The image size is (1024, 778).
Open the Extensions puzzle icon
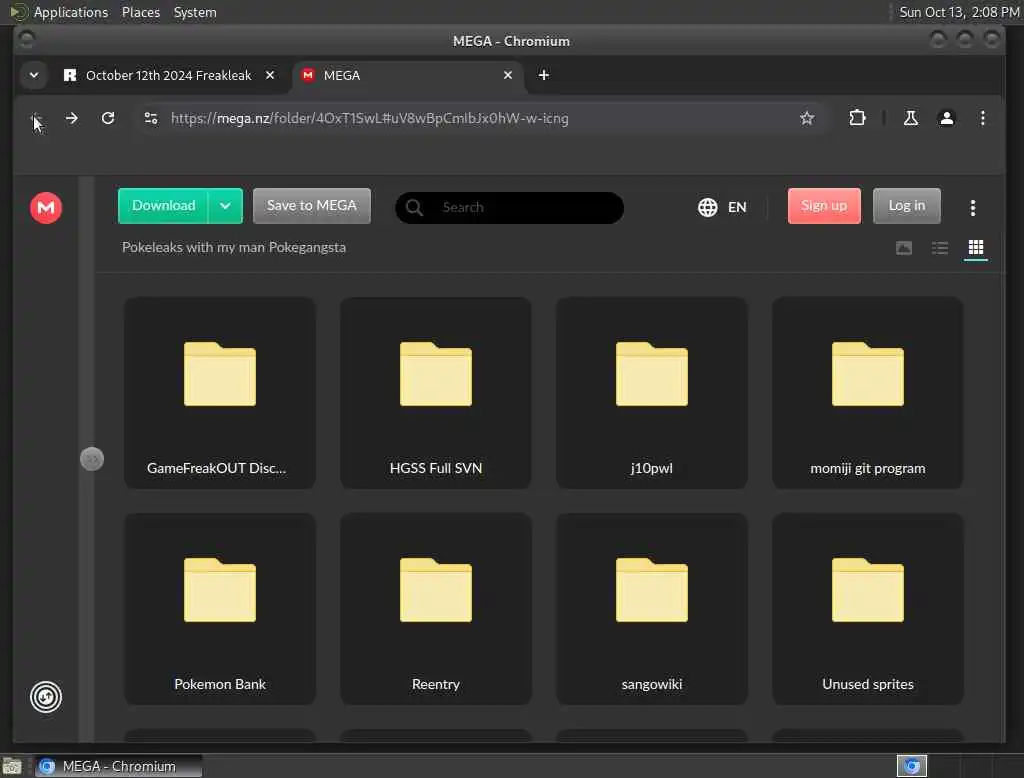click(x=857, y=118)
